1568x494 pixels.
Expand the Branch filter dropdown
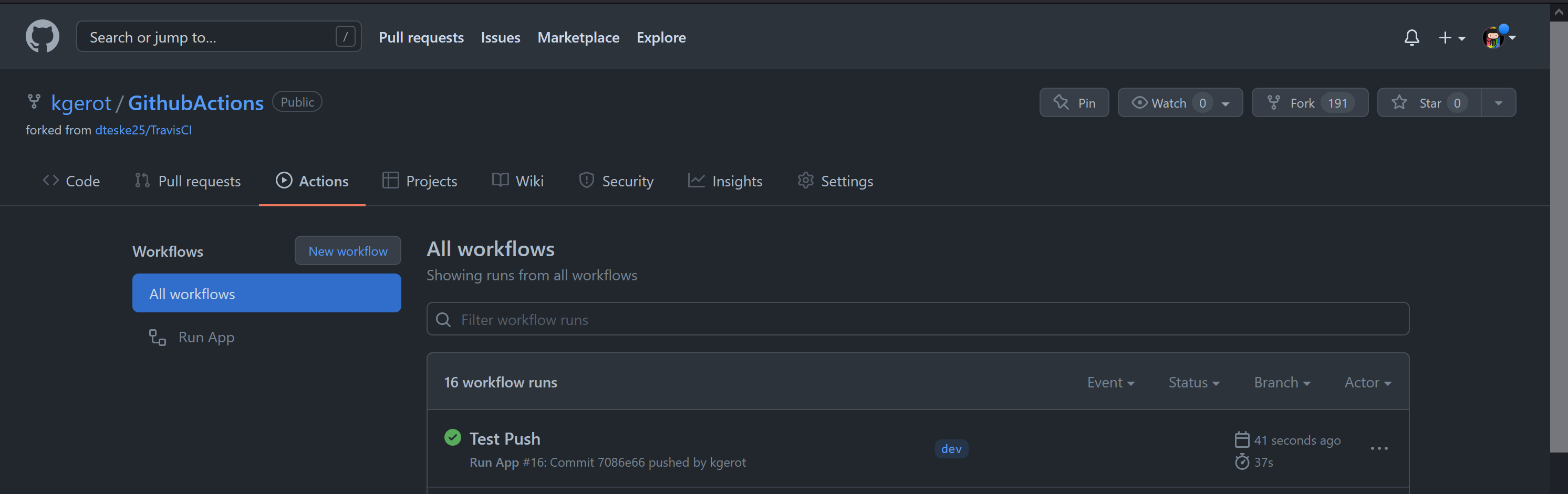click(1282, 383)
